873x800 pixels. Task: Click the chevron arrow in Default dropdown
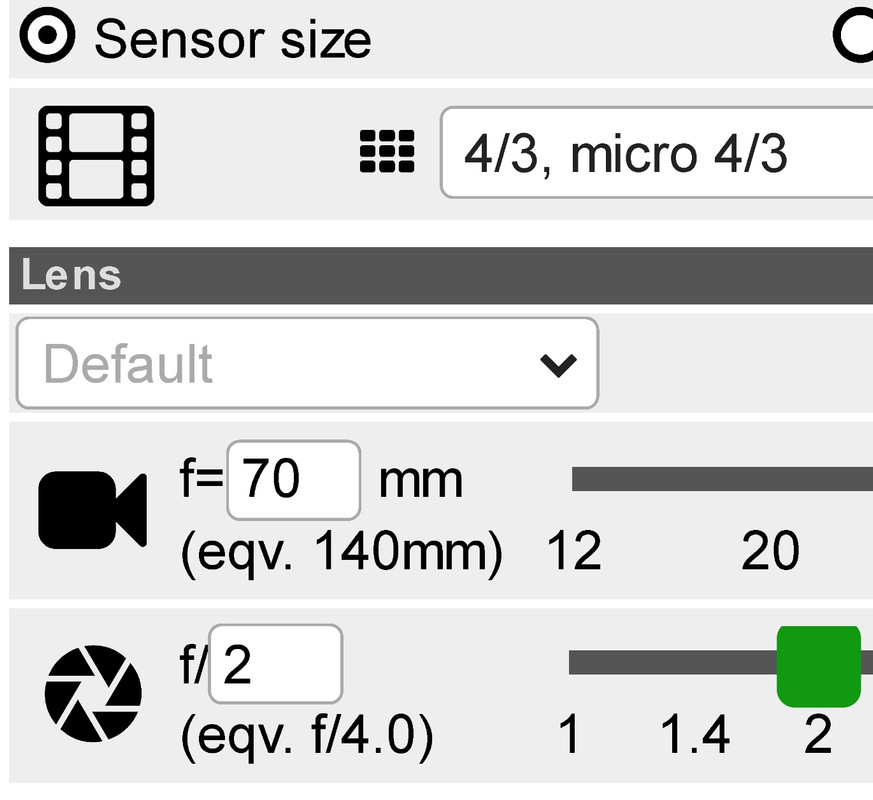(x=558, y=365)
